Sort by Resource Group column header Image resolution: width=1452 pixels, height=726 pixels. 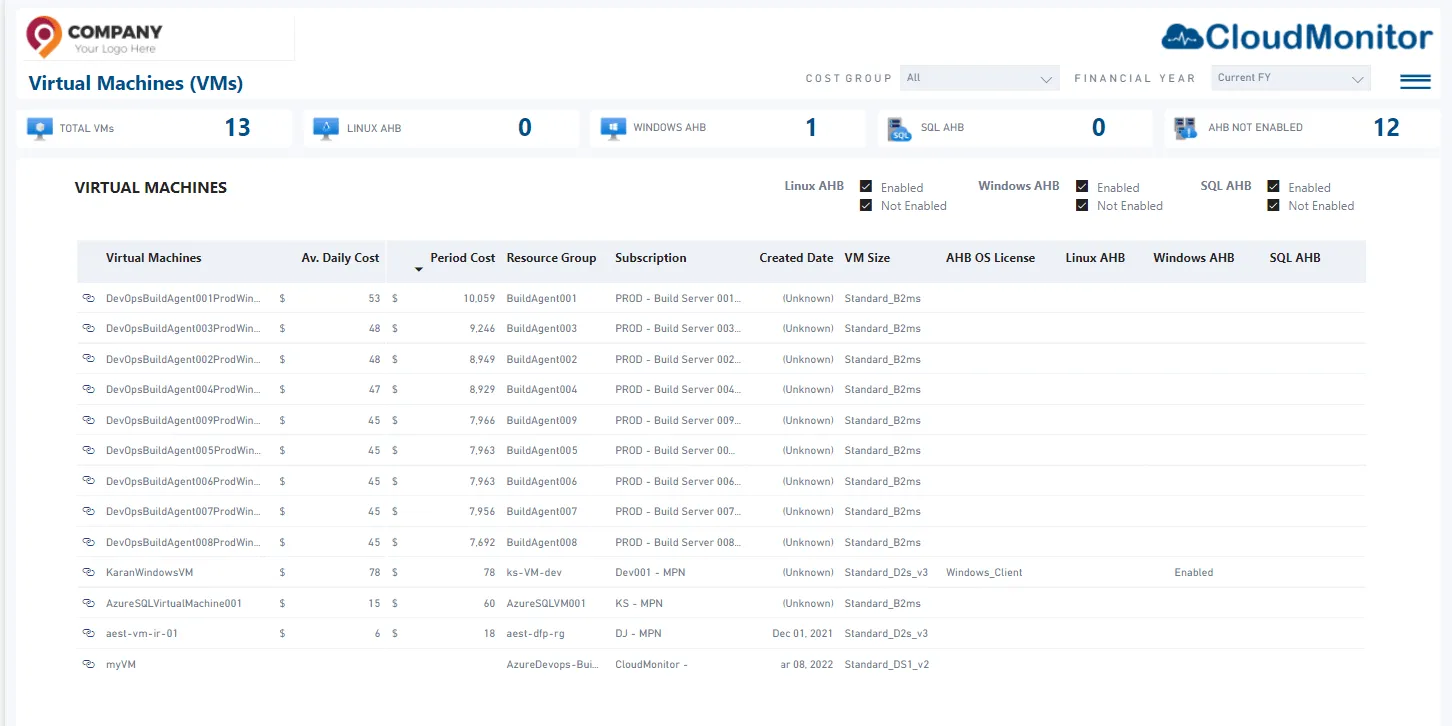point(551,258)
